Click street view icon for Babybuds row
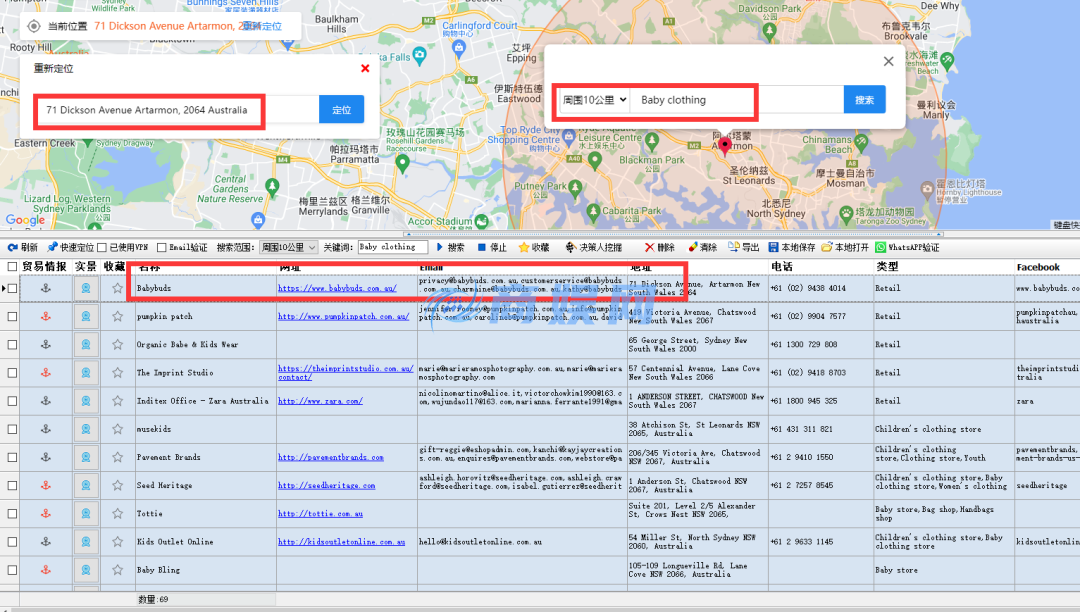This screenshot has height=612, width=1080. [x=86, y=289]
